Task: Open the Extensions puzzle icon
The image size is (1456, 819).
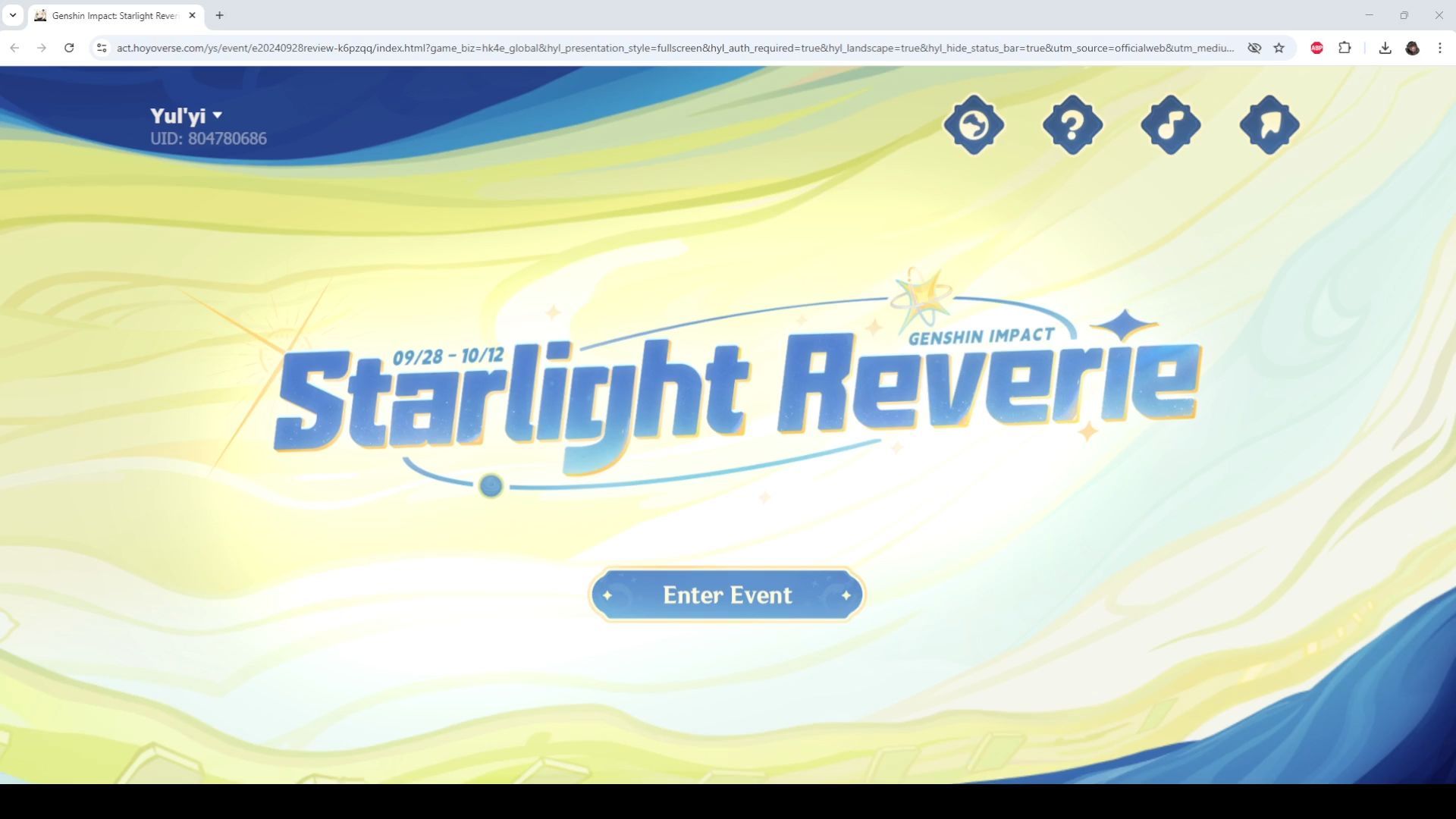Action: click(x=1345, y=48)
